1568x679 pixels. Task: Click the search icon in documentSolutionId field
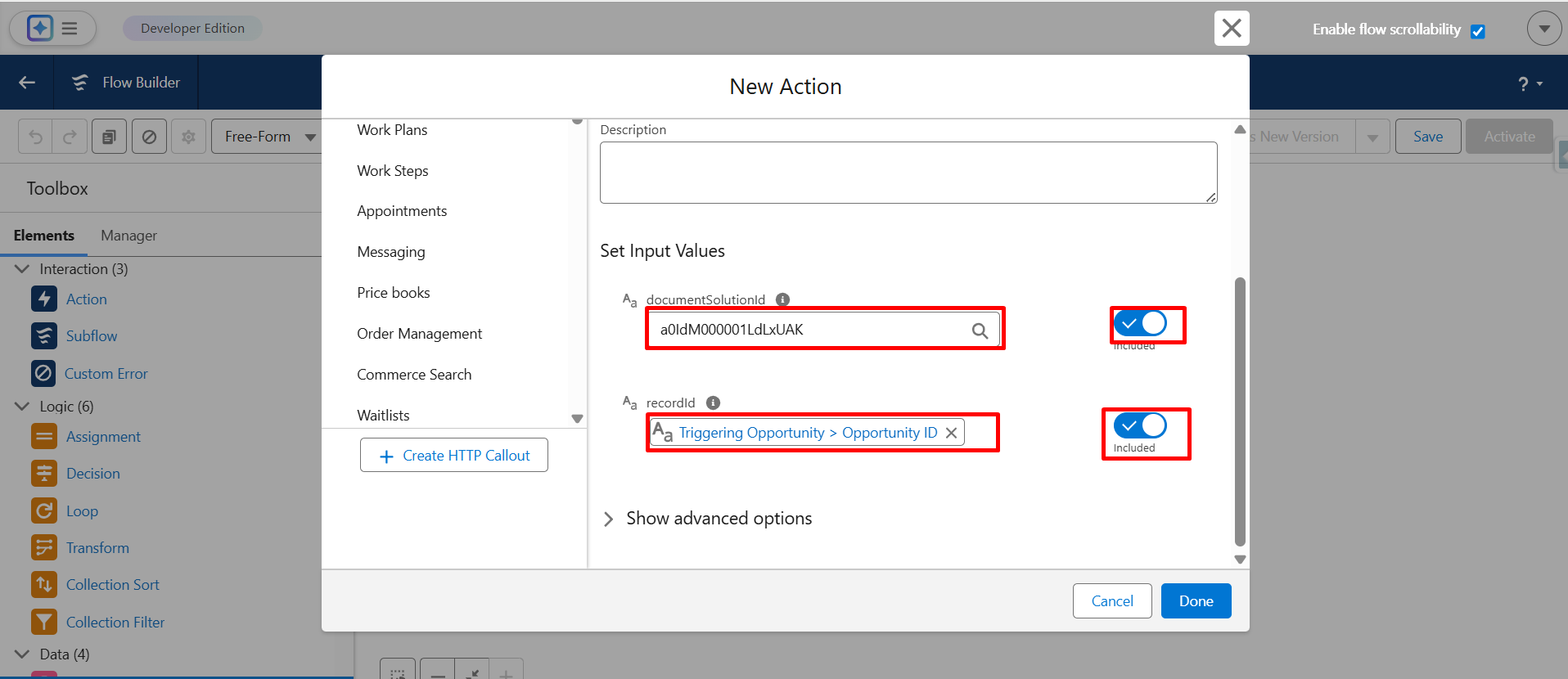[980, 331]
